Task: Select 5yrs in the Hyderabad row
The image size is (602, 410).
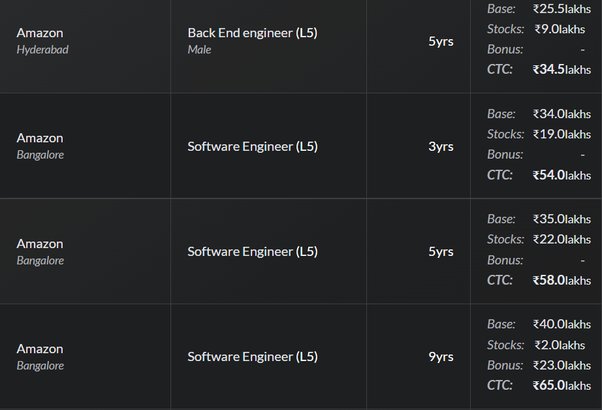Action: point(441,41)
